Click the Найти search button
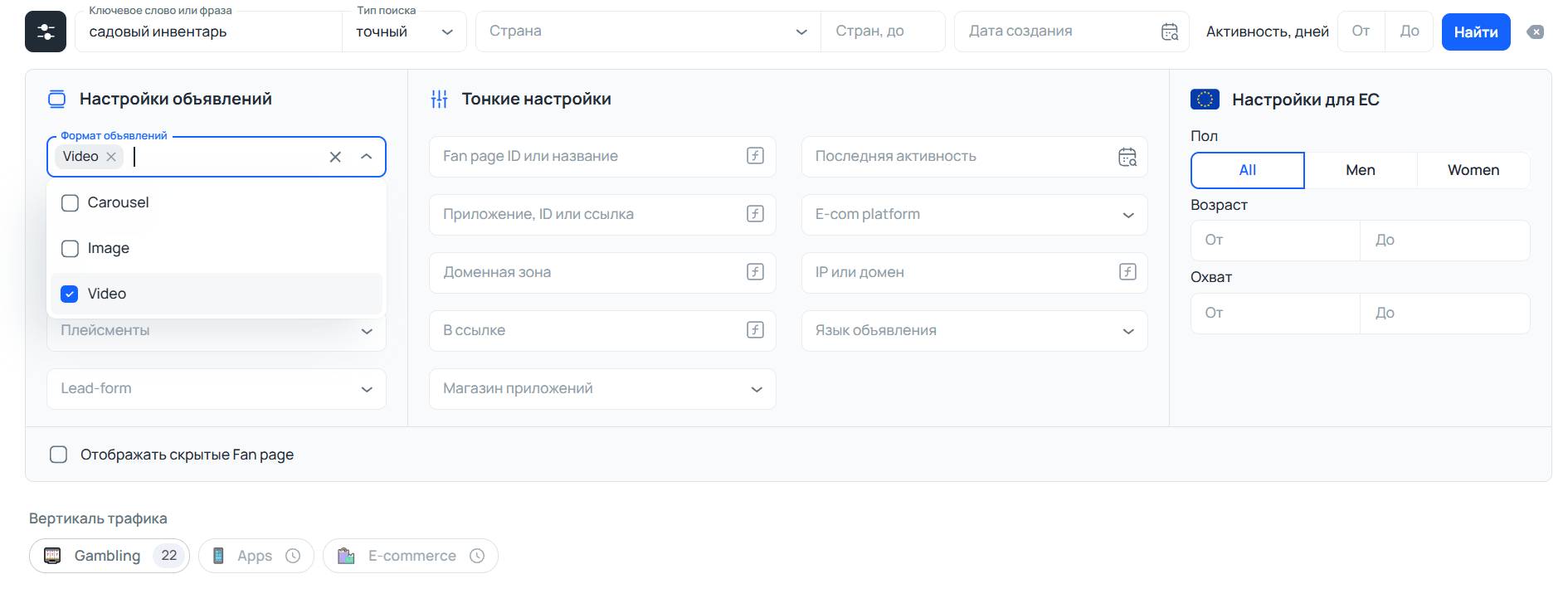Image resolution: width=1568 pixels, height=613 pixels. pyautogui.click(x=1476, y=32)
